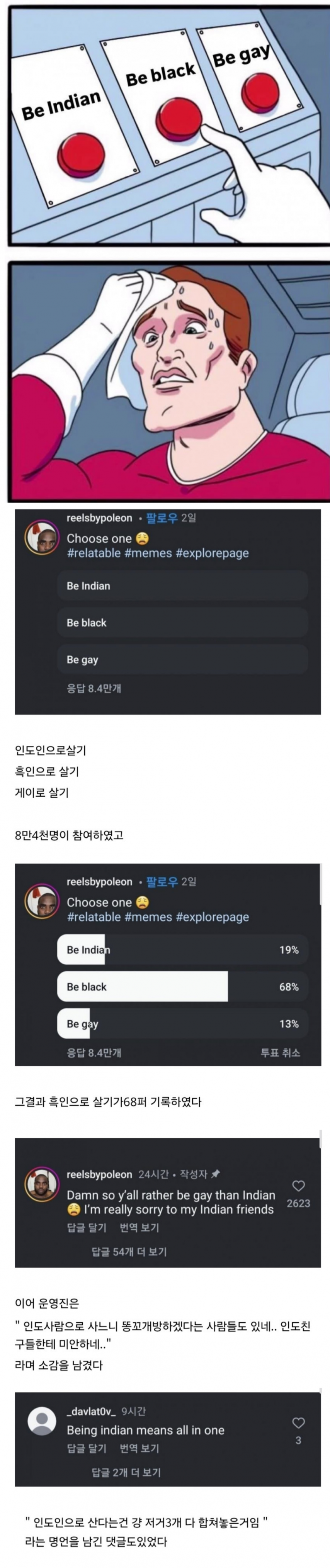Open reelsbypoleon avatar in results poll
This screenshot has height=1568, width=330.
pyautogui.click(x=41, y=902)
